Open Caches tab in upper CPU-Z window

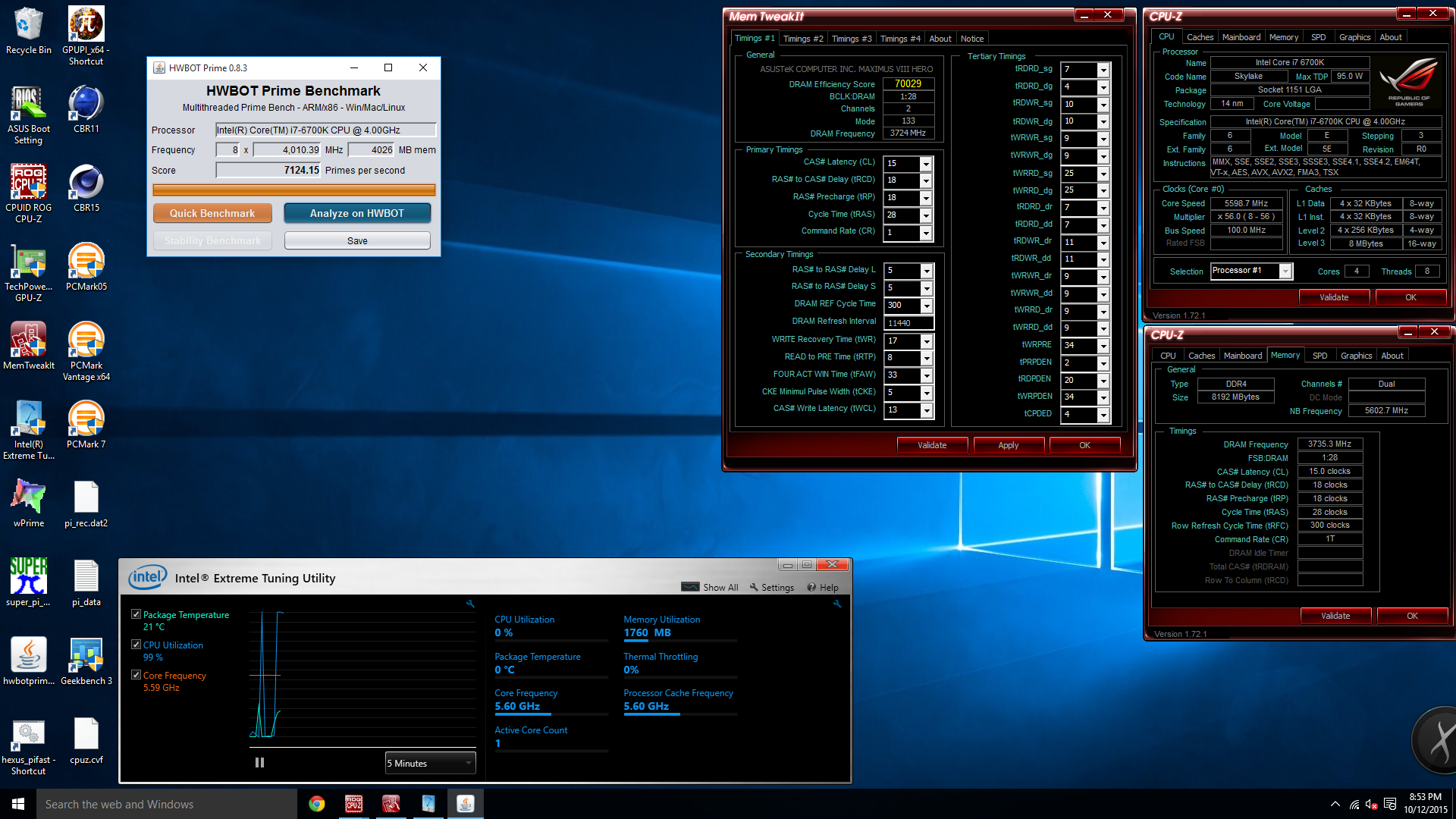(1200, 37)
